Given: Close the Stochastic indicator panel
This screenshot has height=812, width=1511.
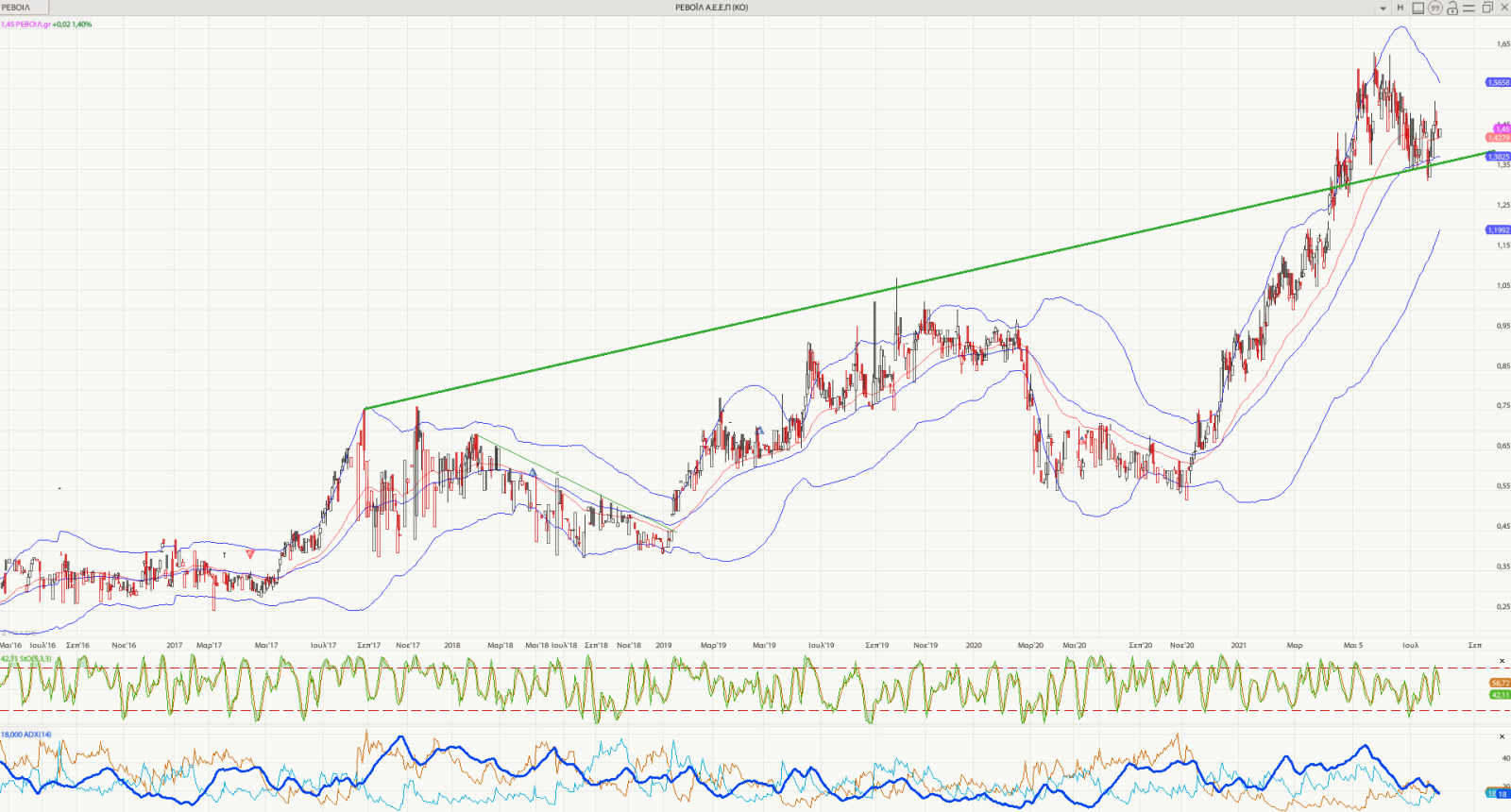Looking at the screenshot, I should click(1502, 661).
